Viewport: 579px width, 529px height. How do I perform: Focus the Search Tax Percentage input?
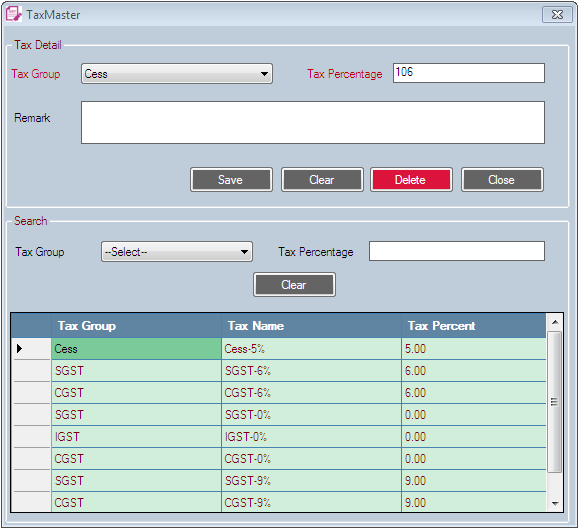(x=457, y=251)
